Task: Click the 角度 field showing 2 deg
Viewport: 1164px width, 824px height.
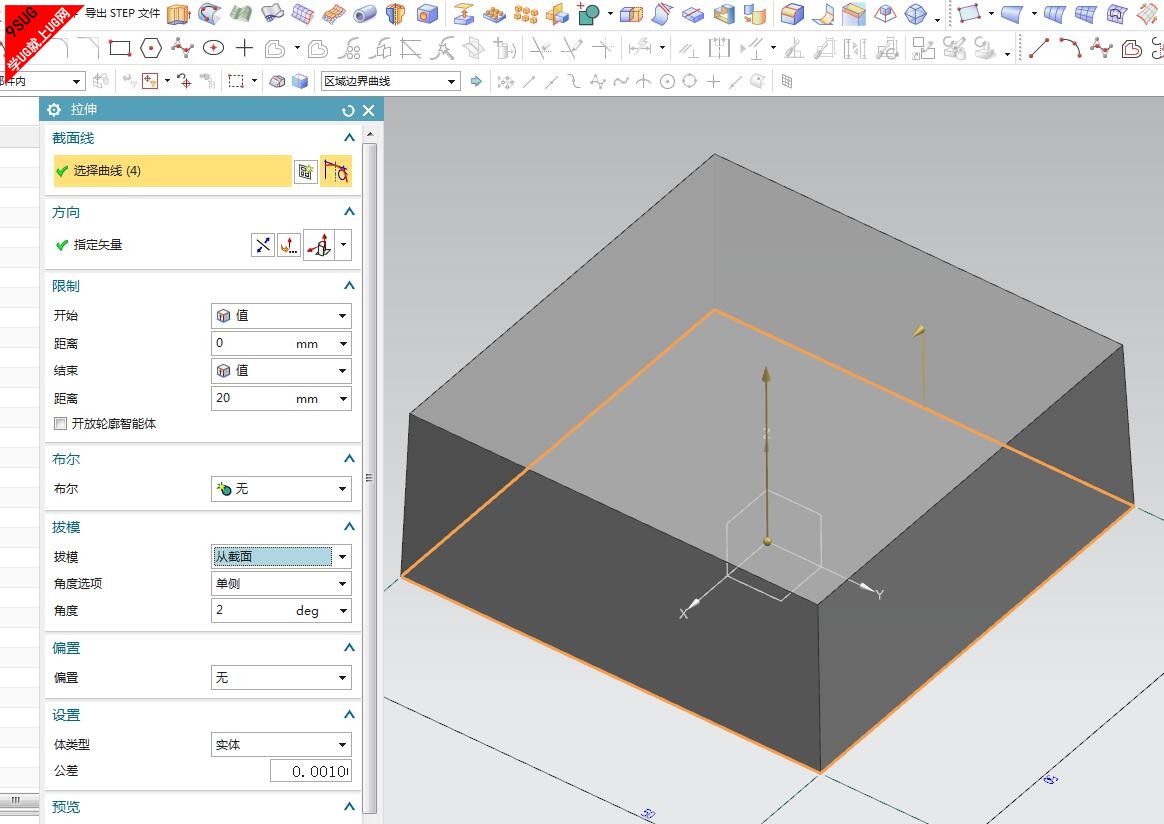Action: 273,611
